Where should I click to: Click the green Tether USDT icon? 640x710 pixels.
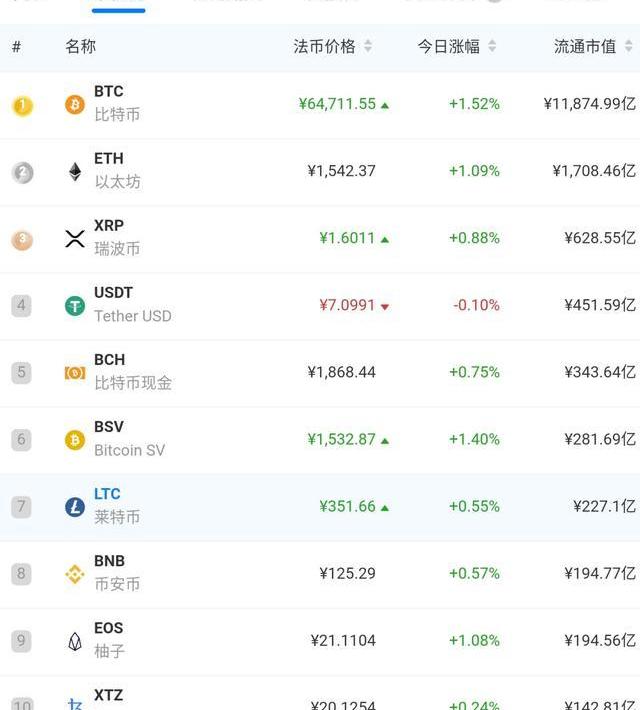click(75, 306)
